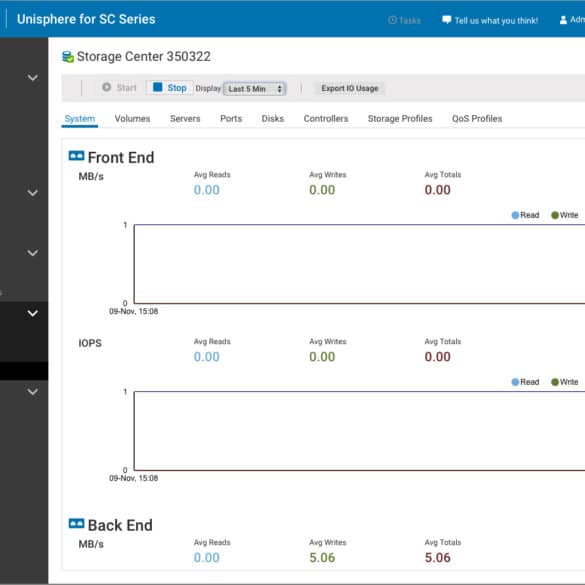Expand the sidebar chevron beside Front End MB/s chart
Screen dimensions: 585x585
33,253
